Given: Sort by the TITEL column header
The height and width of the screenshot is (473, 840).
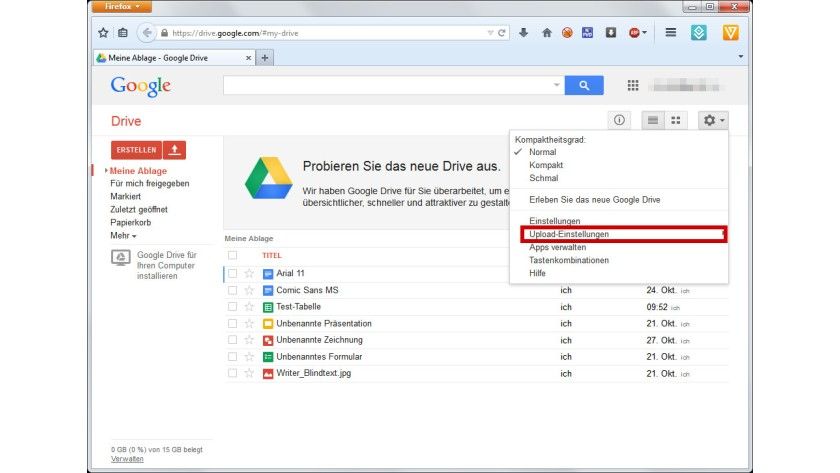Looking at the screenshot, I should pos(272,256).
